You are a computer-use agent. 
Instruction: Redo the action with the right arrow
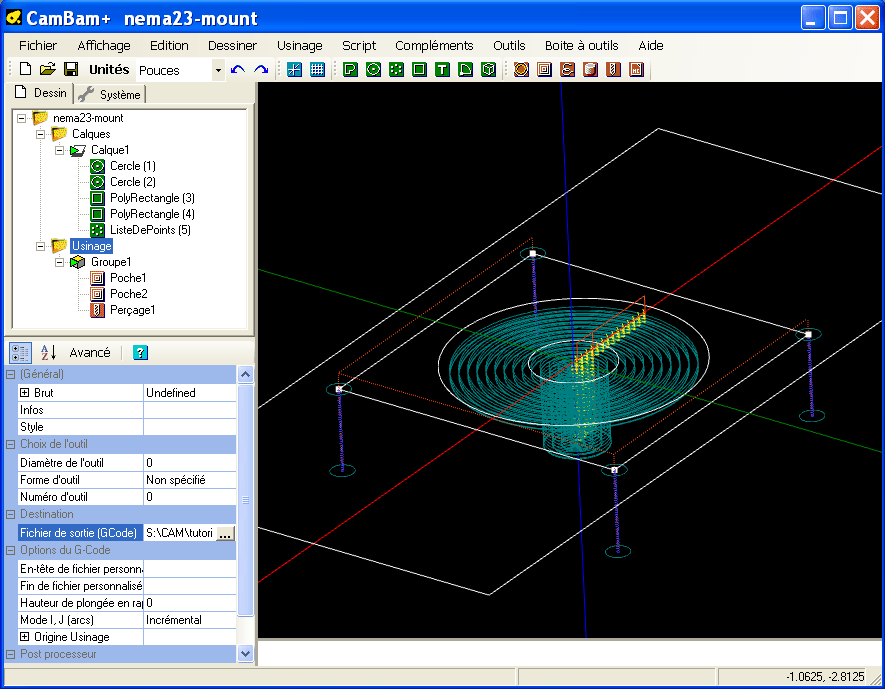261,69
